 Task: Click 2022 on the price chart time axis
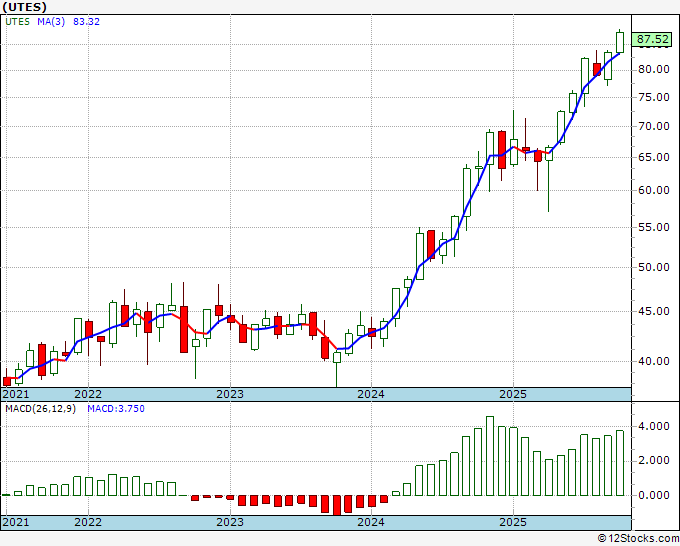tap(88, 394)
